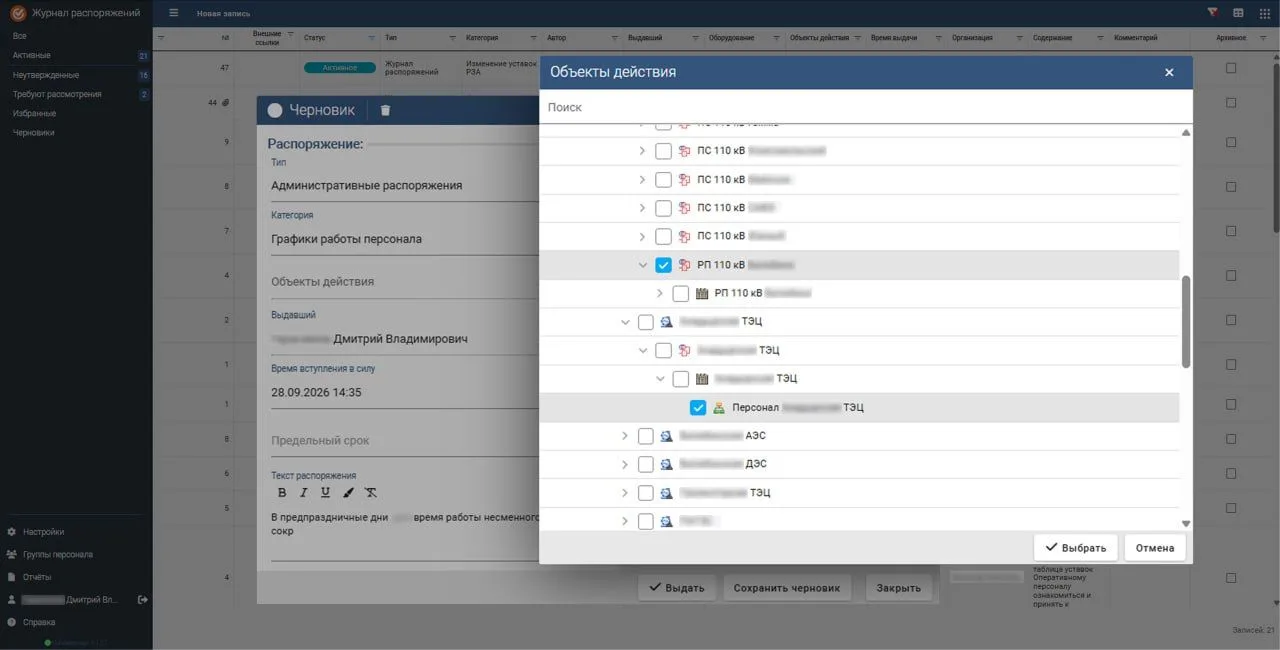The height and width of the screenshot is (650, 1280).
Task: Switch view using the table layout icon
Action: click(x=1238, y=13)
